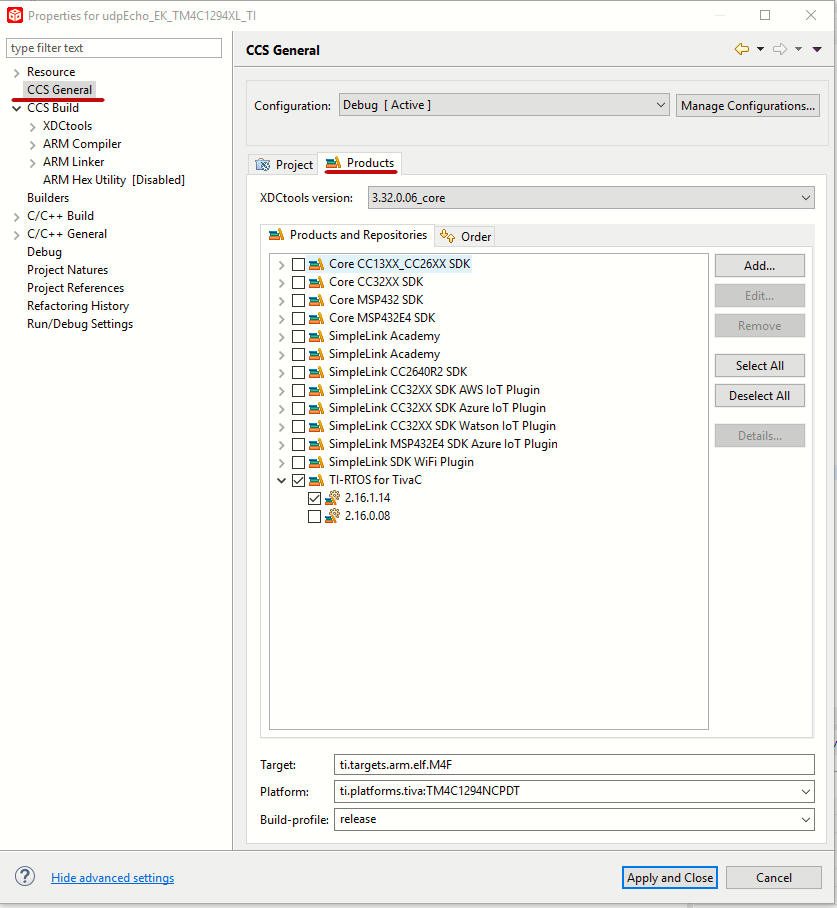Viewport: 837px width, 908px height.
Task: Click the Core MSP432E4 SDK product icon
Action: 316,318
